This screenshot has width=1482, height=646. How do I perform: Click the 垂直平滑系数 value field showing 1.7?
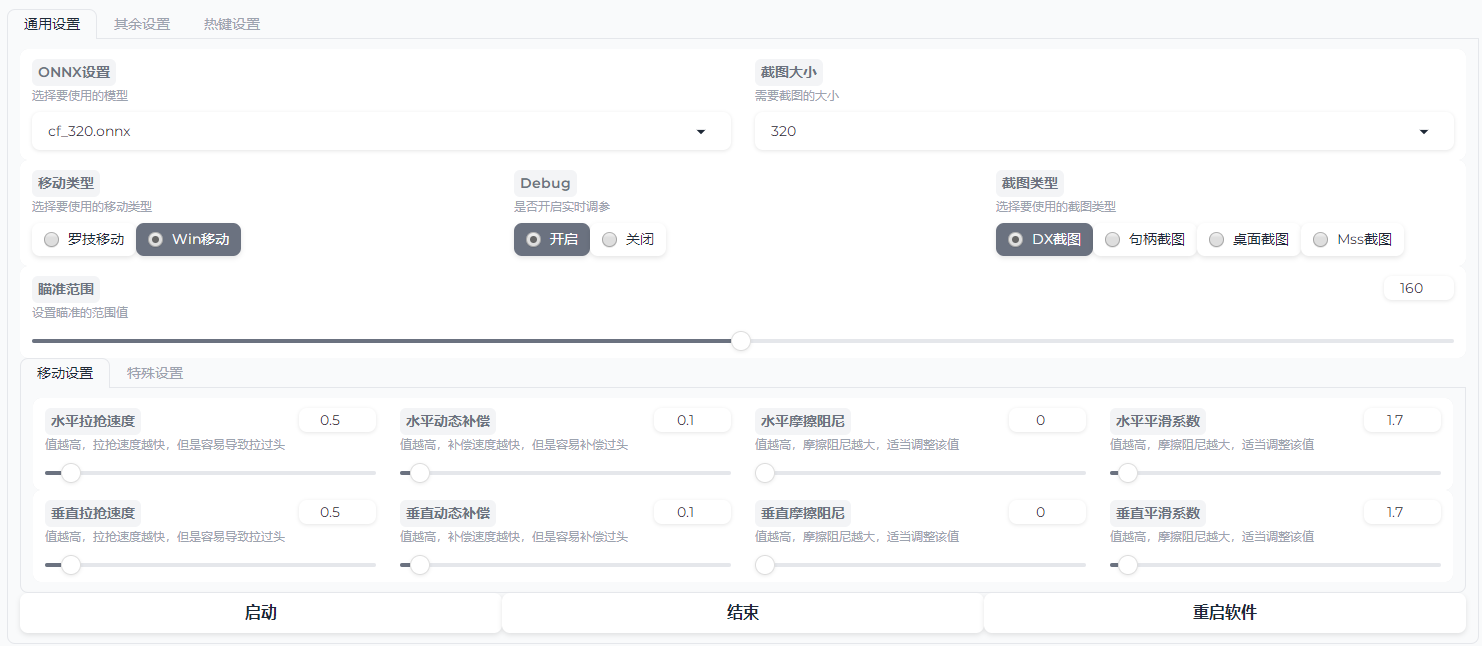[x=1402, y=511]
